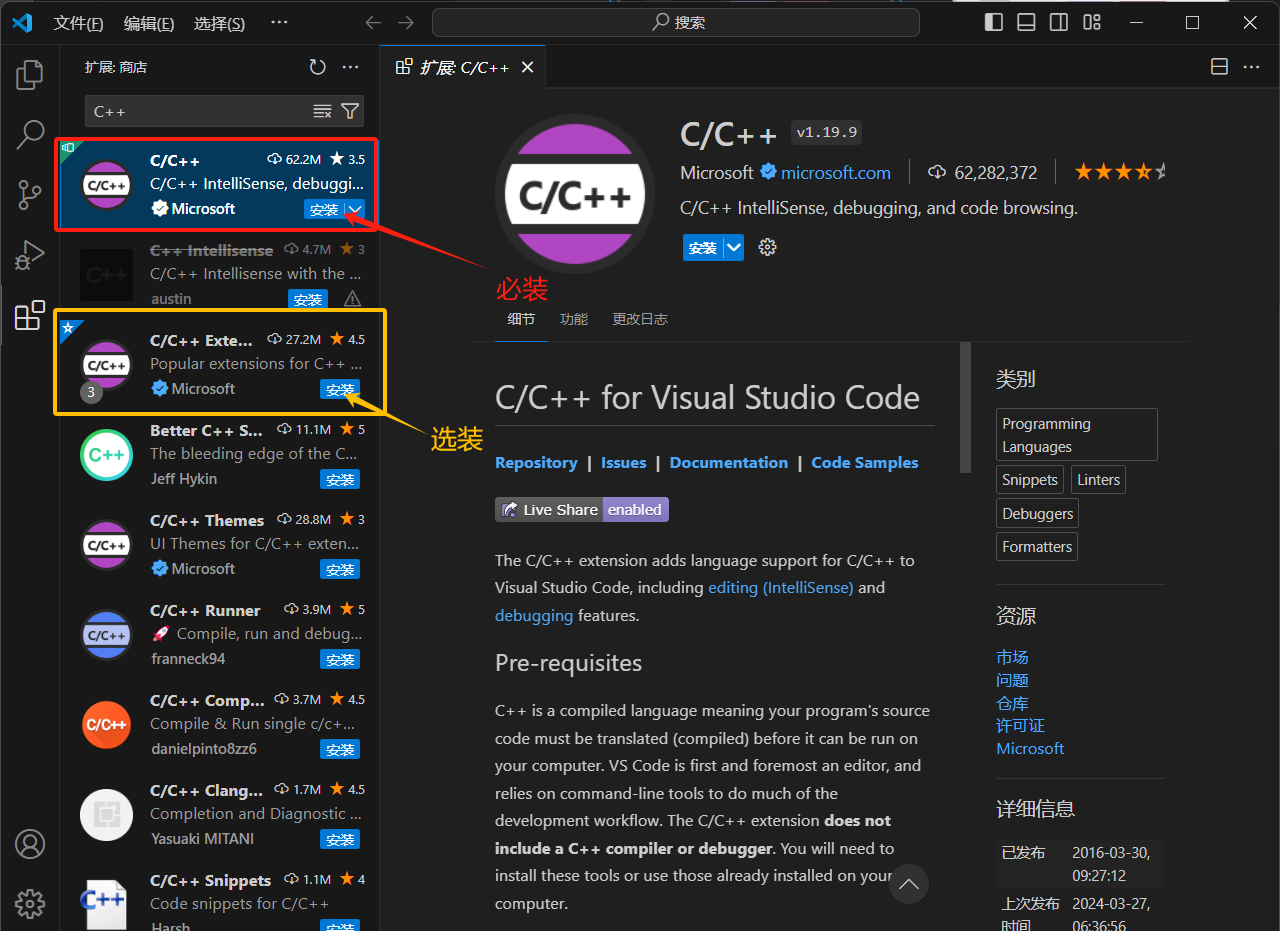Open the C/C++ extension settings gear
1280x931 pixels.
pos(767,247)
